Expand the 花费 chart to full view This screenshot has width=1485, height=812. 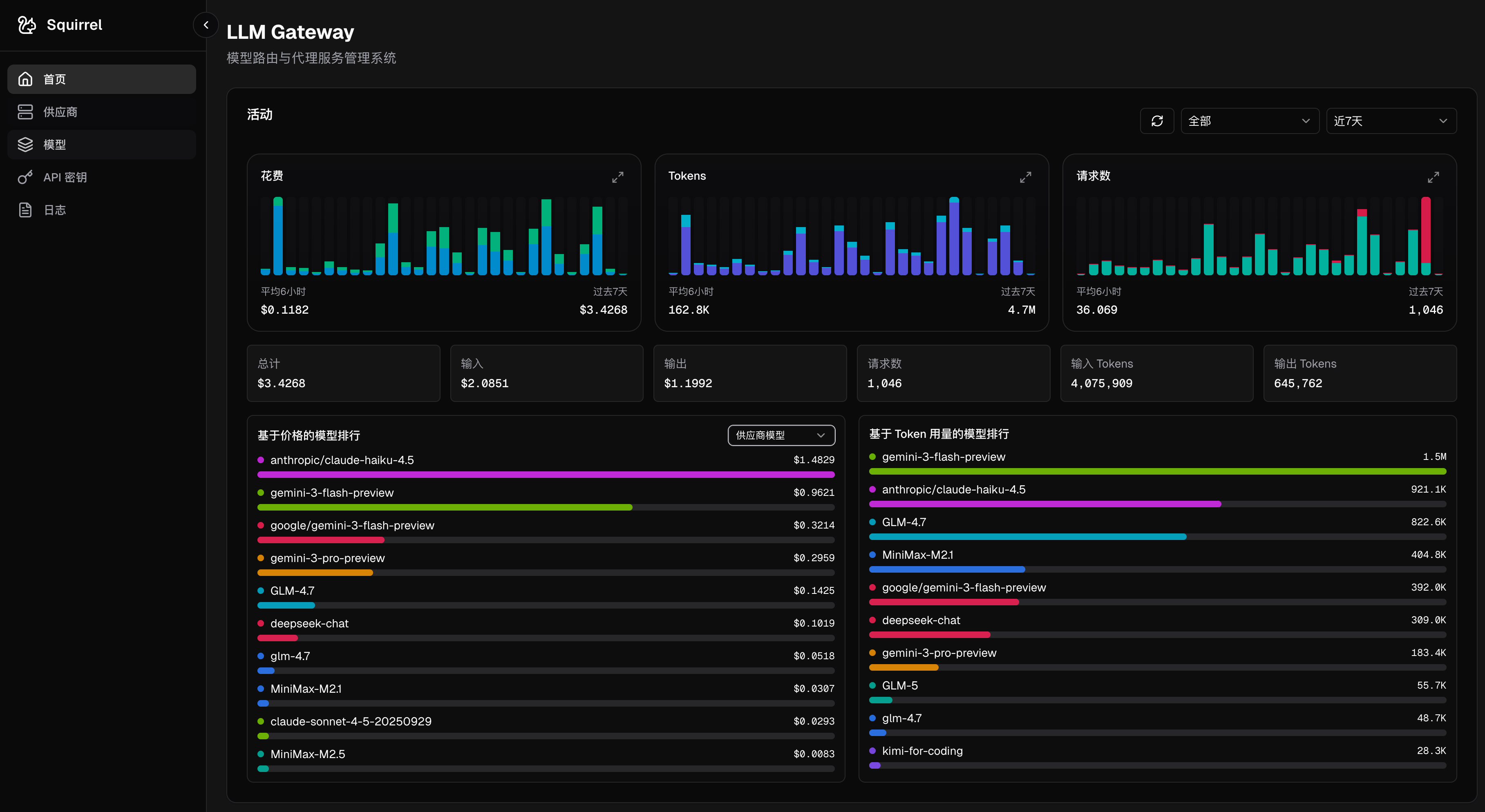617,177
